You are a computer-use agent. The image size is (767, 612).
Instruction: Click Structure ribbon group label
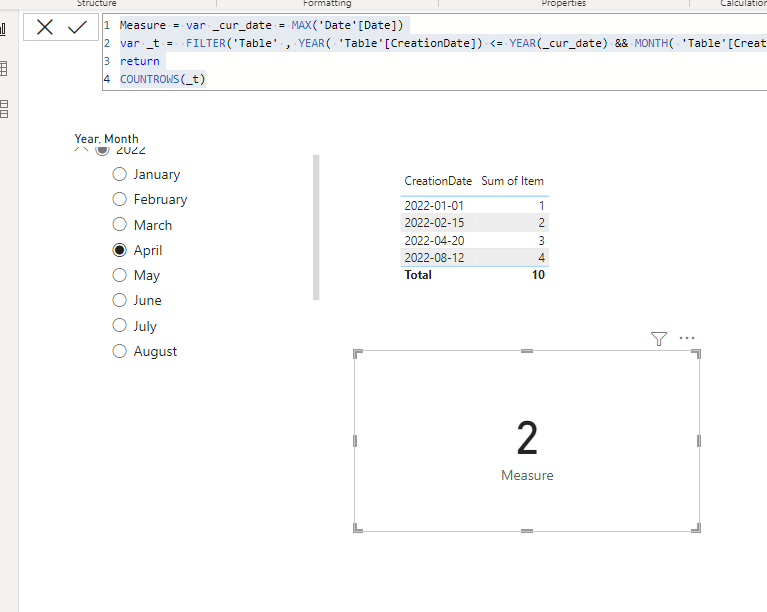tap(97, 3)
